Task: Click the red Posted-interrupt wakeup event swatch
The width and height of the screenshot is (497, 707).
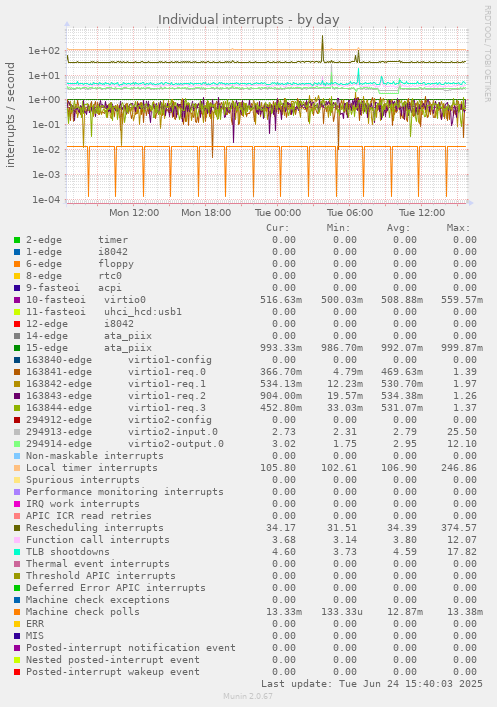Action: pyautogui.click(x=17, y=672)
